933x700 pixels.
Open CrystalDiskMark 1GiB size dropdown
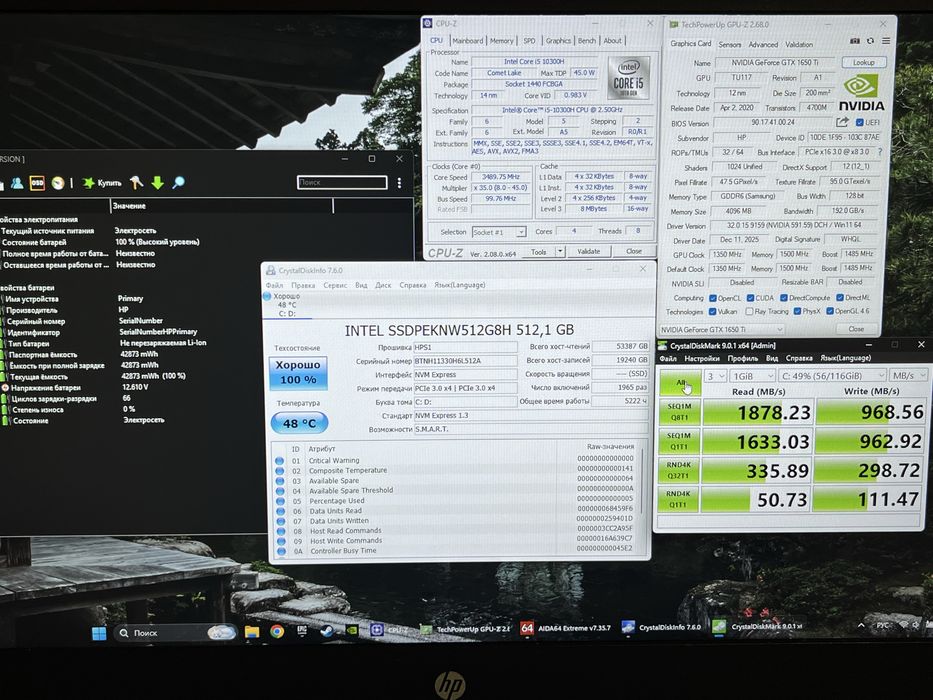click(752, 376)
